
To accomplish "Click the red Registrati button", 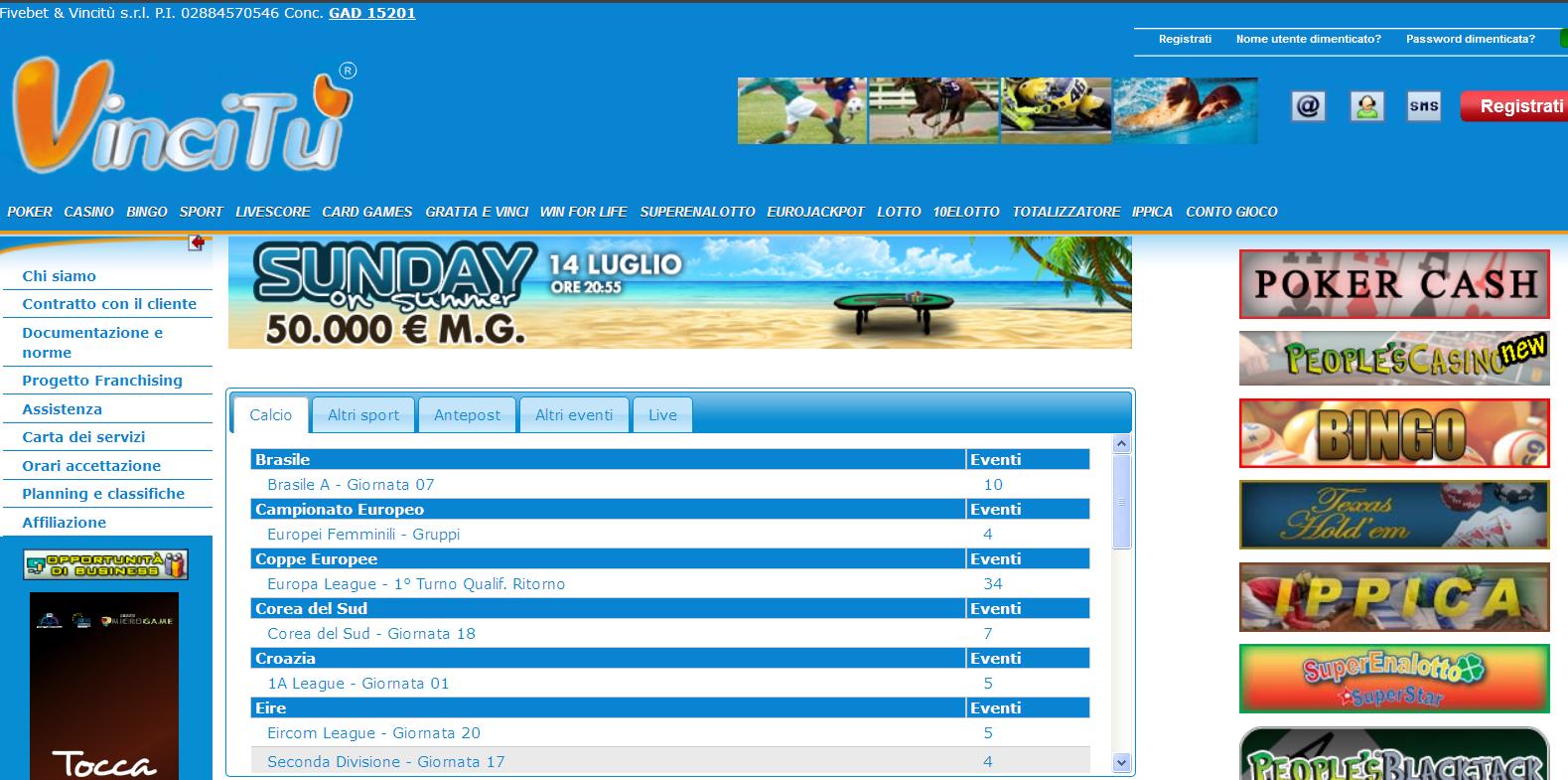I will click(1515, 106).
